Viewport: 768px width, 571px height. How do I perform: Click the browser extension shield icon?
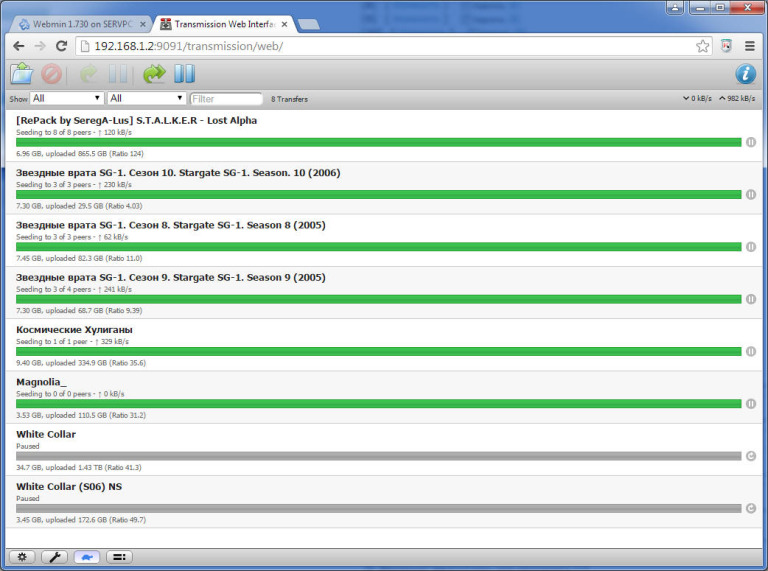point(726,46)
